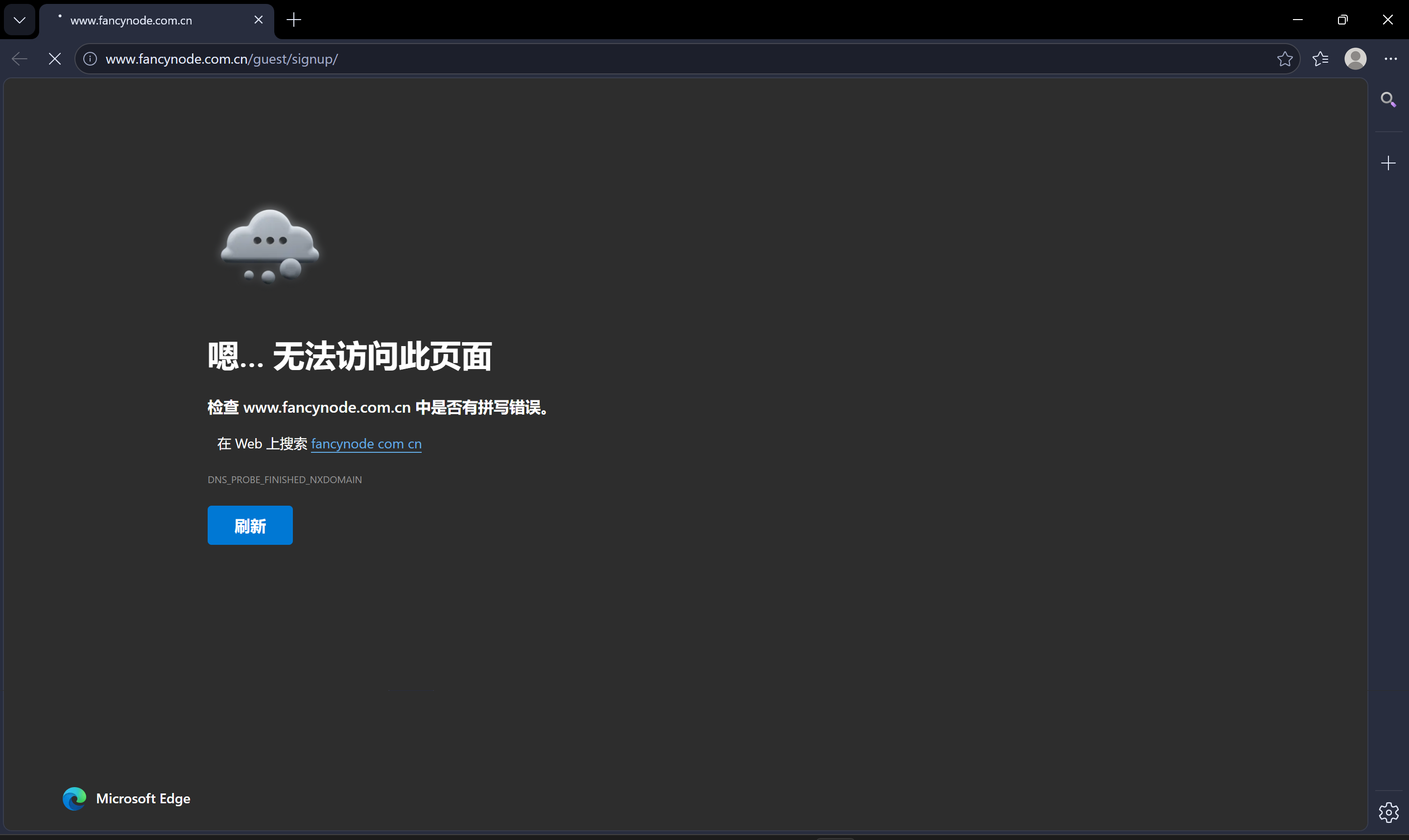Click the Microsoft Edge logo at bottom
Viewport: 1409px width, 840px height.
pyautogui.click(x=74, y=799)
